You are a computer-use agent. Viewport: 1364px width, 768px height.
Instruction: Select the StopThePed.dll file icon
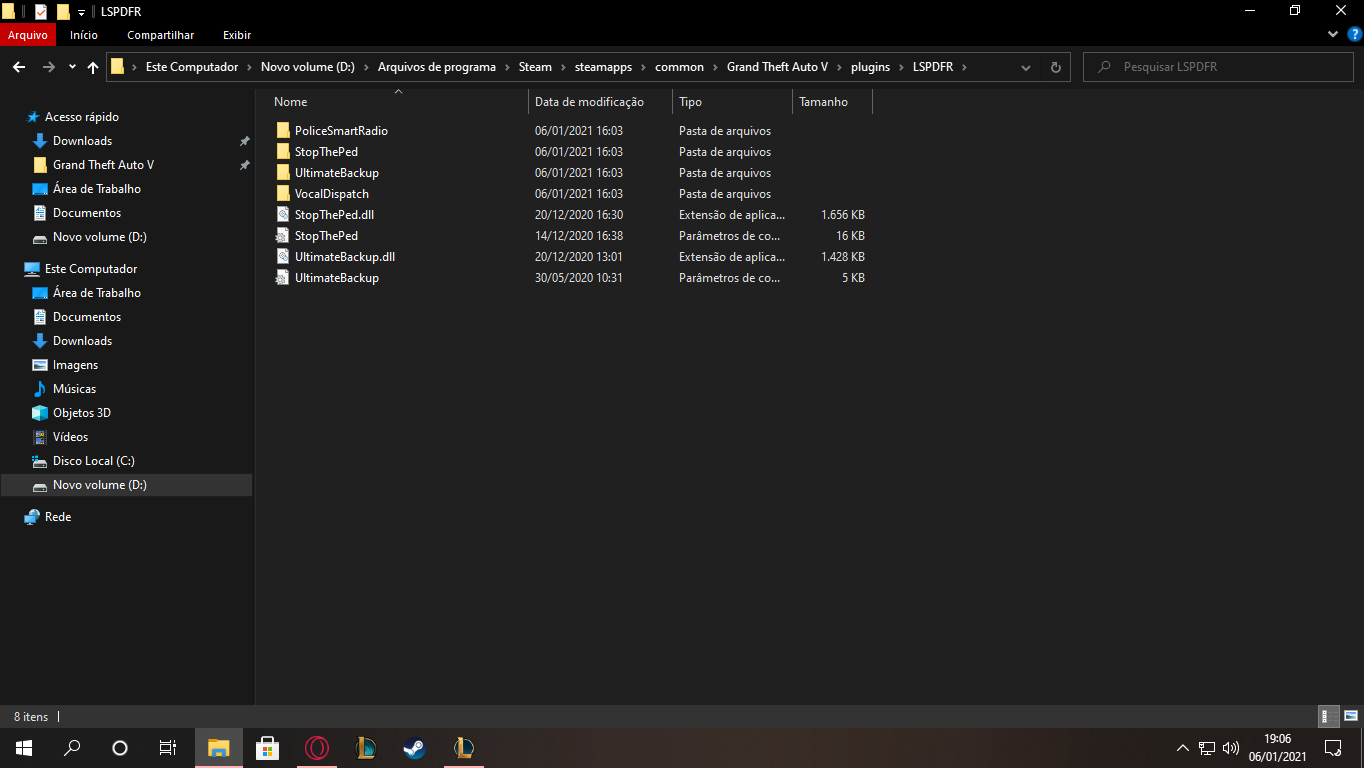coord(284,215)
